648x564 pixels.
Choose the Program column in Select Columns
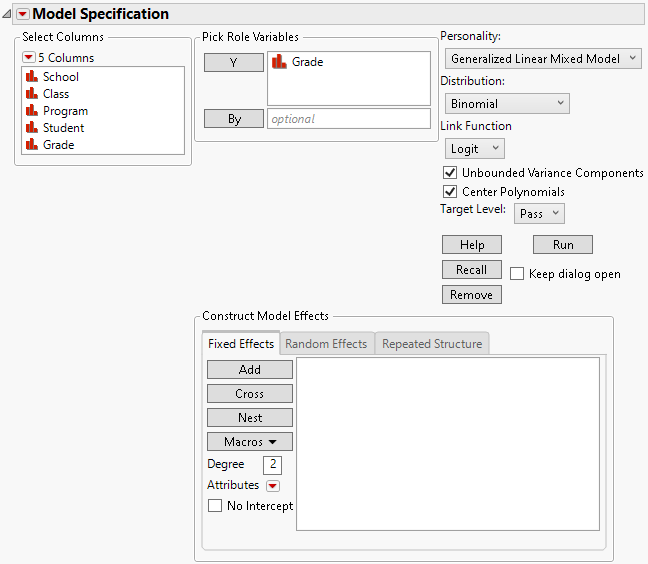click(x=65, y=111)
